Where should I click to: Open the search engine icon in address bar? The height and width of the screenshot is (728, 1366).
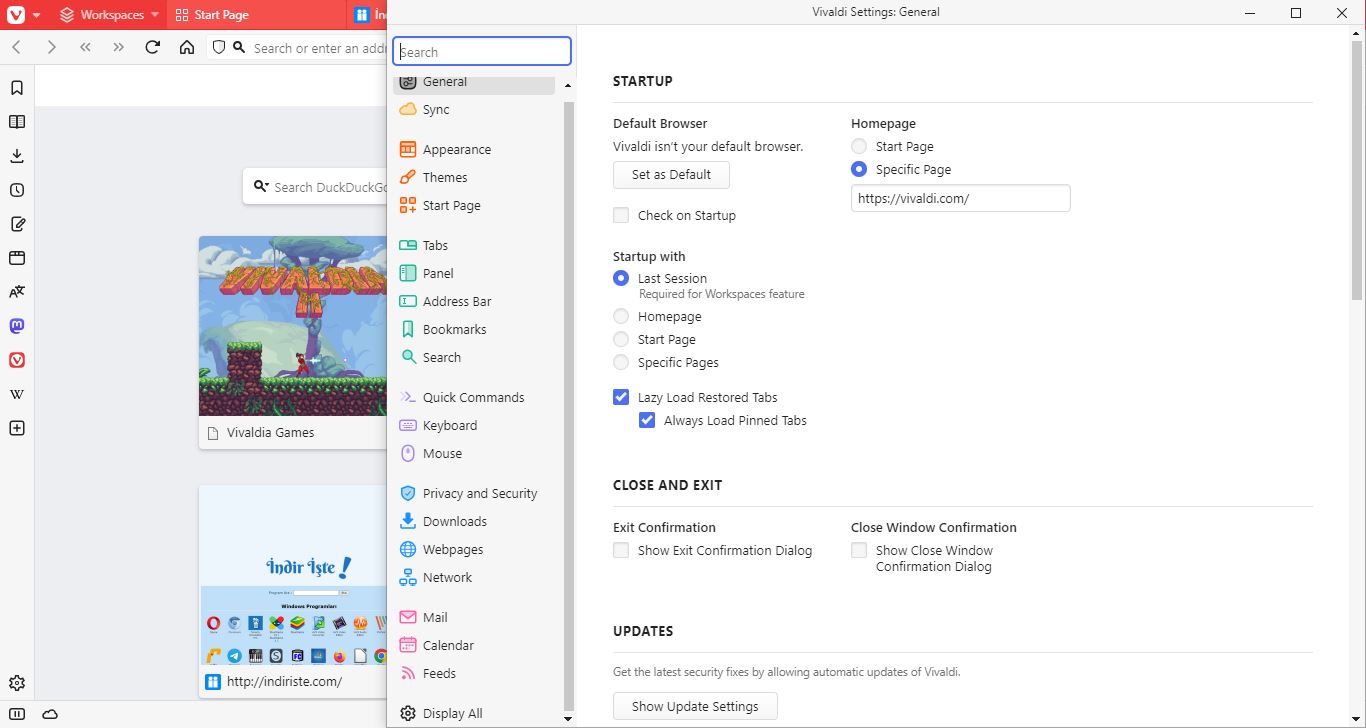(239, 47)
